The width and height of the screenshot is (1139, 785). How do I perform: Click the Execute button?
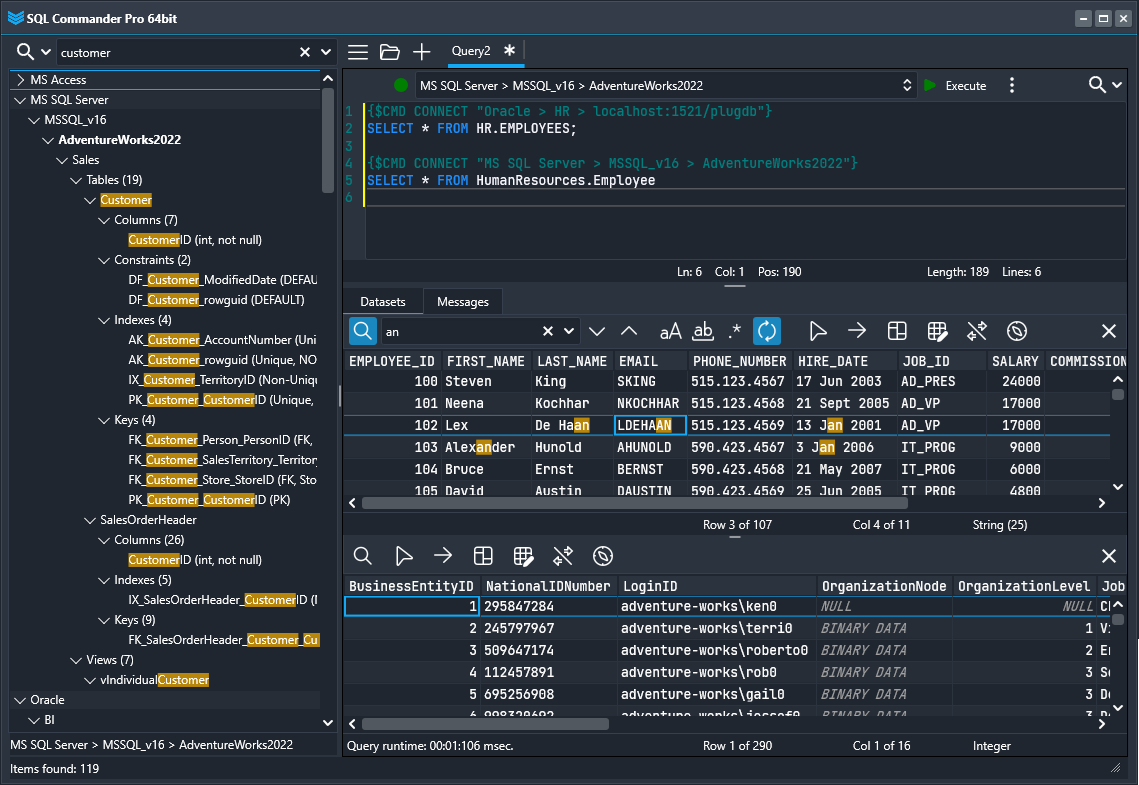(955, 84)
